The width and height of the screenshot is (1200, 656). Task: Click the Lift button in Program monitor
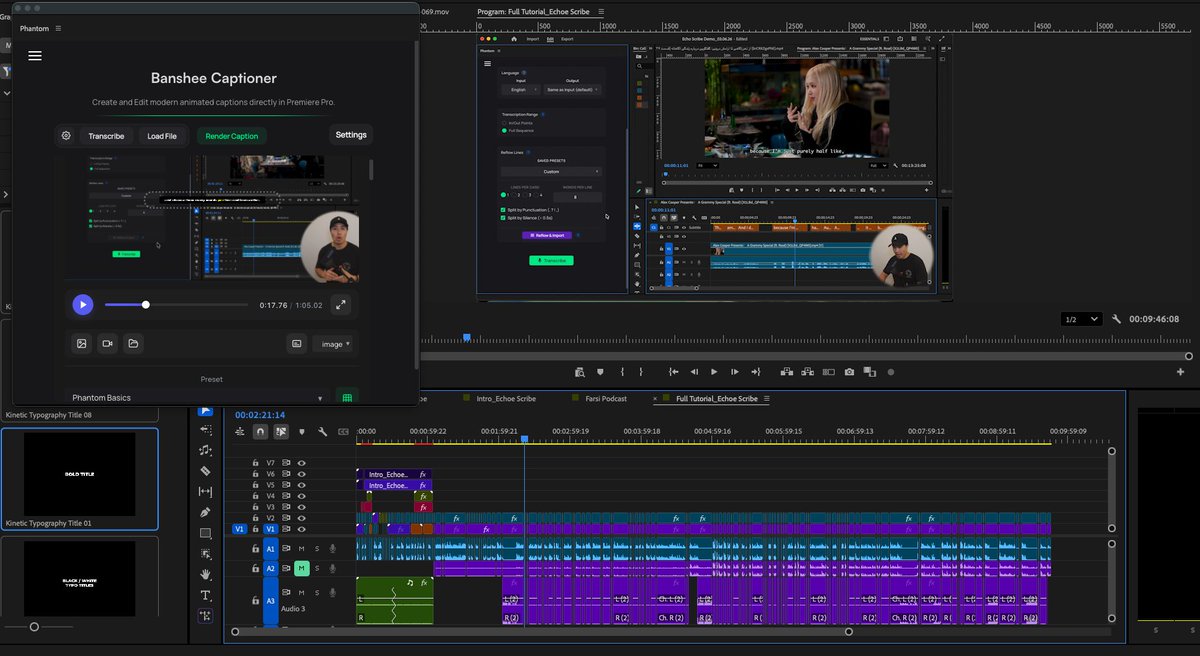788,372
